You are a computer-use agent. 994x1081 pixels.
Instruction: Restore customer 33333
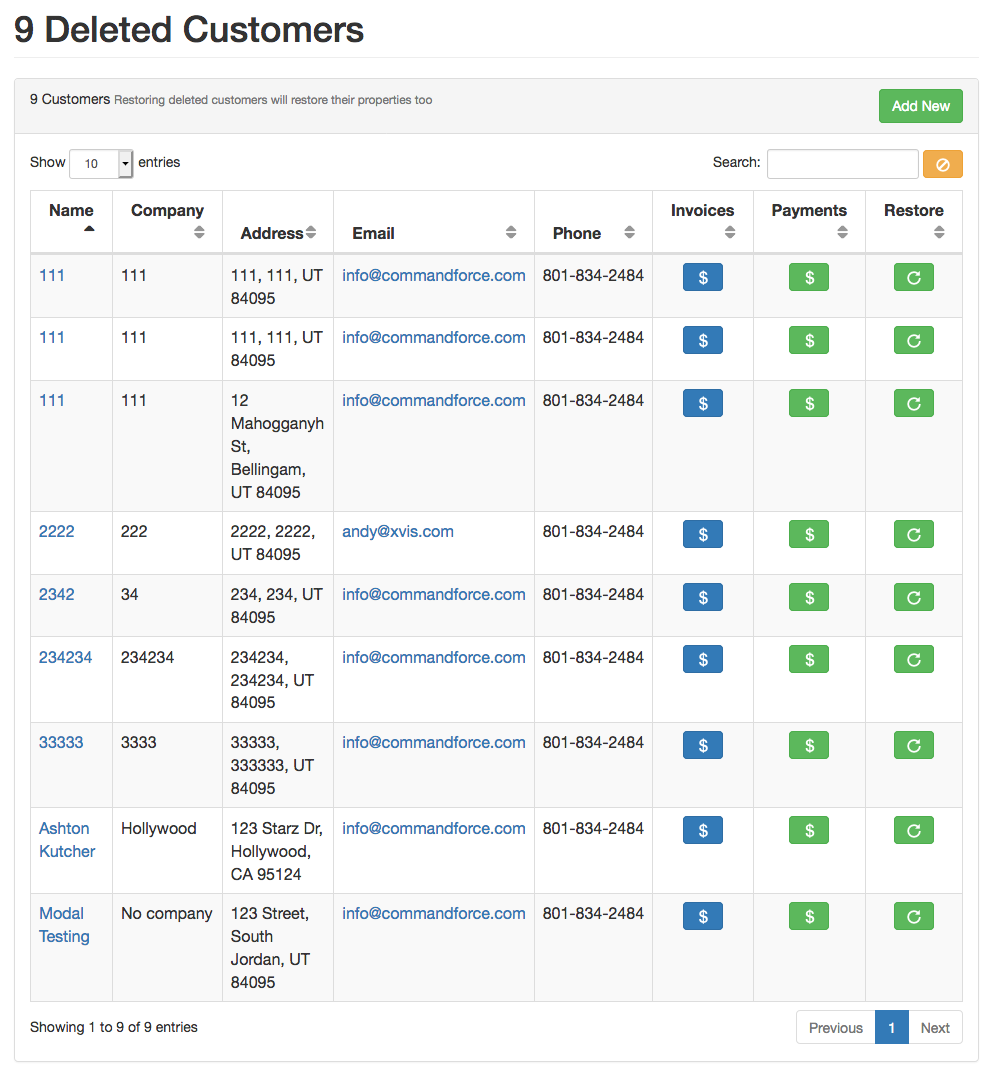tap(913, 745)
